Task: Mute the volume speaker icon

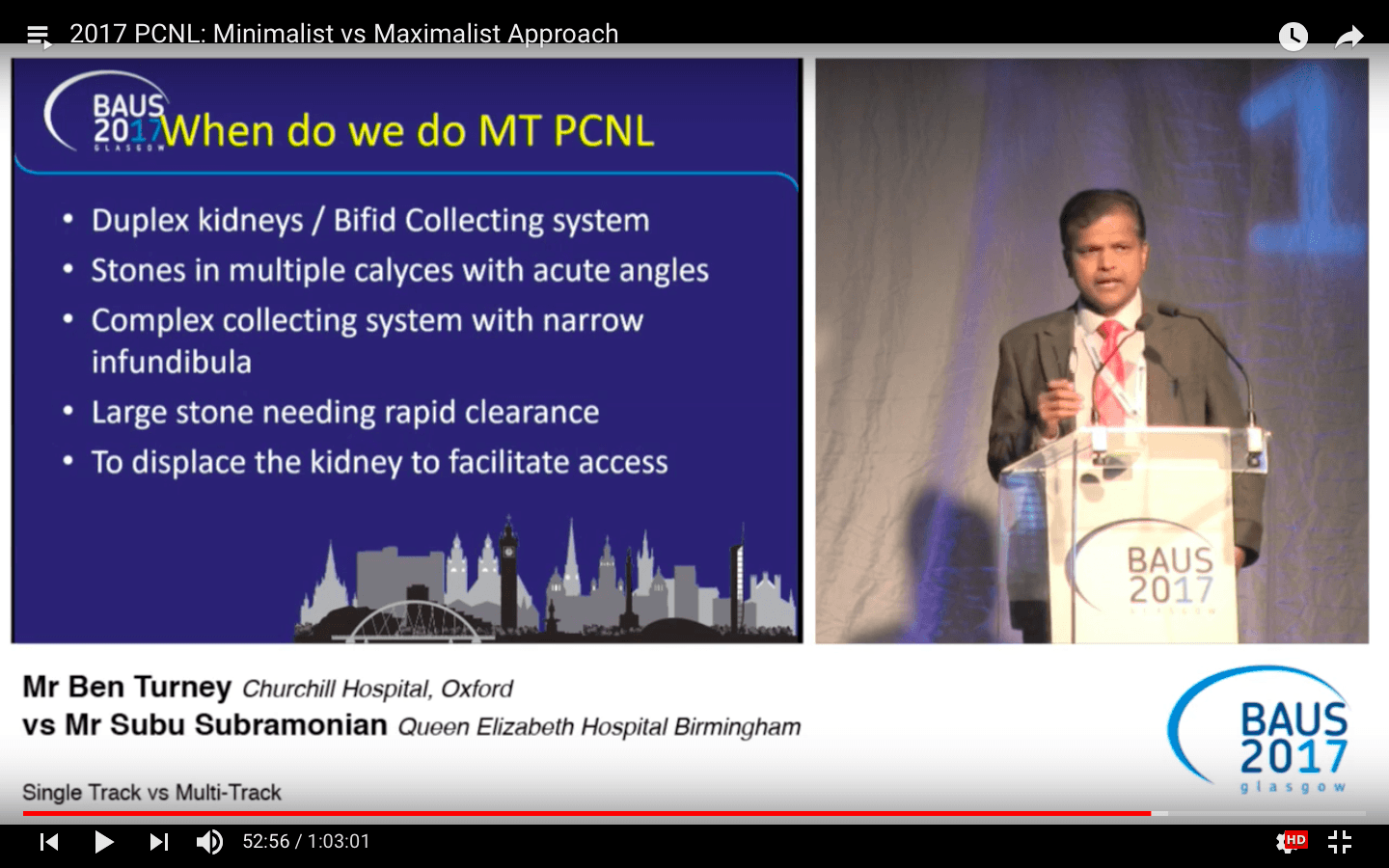Action: point(209,842)
